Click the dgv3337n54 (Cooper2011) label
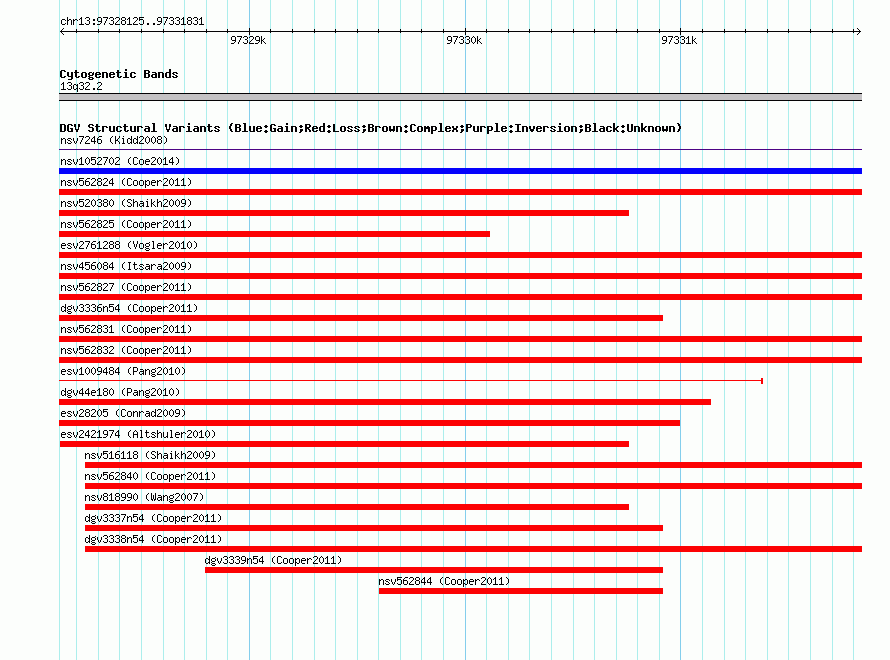The image size is (890, 660). click(x=153, y=518)
